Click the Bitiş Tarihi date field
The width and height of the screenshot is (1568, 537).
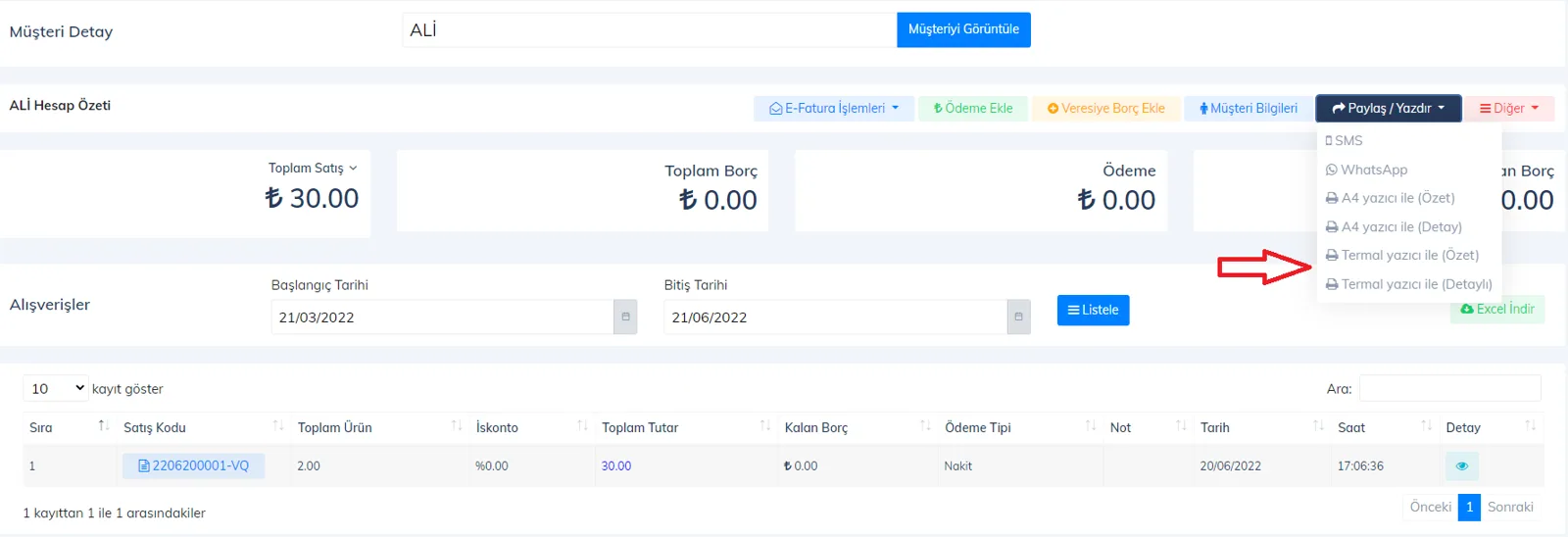(835, 317)
